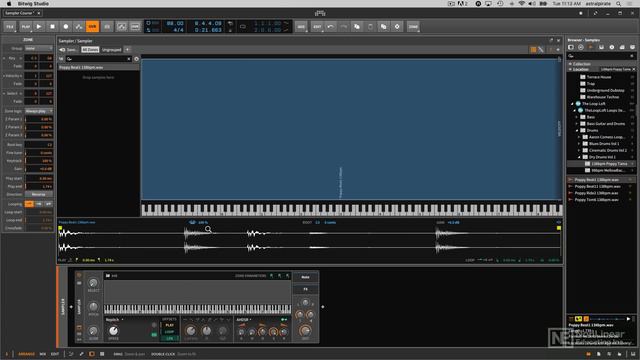640x360 pixels.
Task: Click the transport Stop button
Action: coord(52,27)
